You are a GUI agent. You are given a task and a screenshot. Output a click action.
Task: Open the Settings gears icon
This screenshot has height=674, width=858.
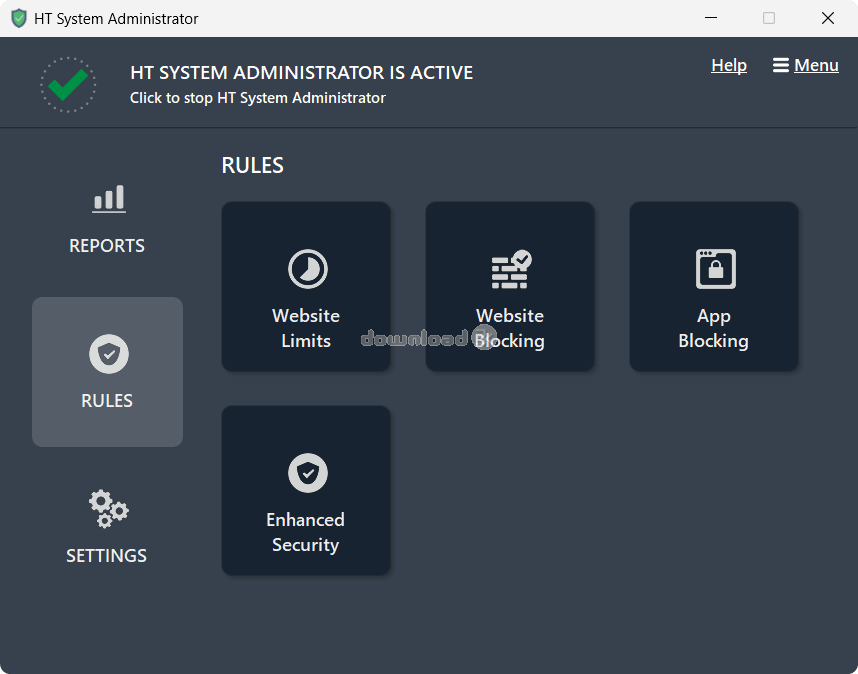pos(108,509)
